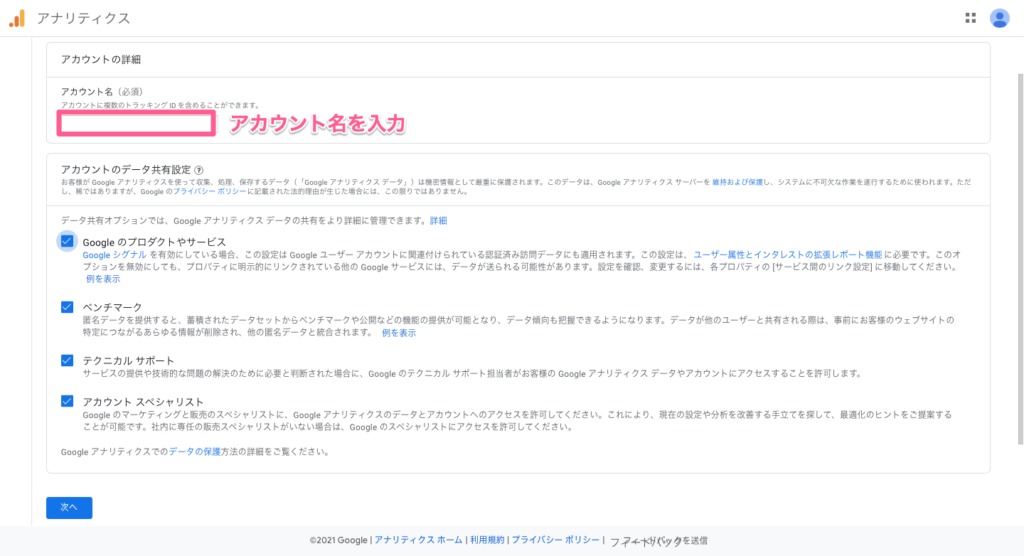Screen dimensions: 1024x556
Task: Open the Google シグナル link
Action: tap(115, 255)
